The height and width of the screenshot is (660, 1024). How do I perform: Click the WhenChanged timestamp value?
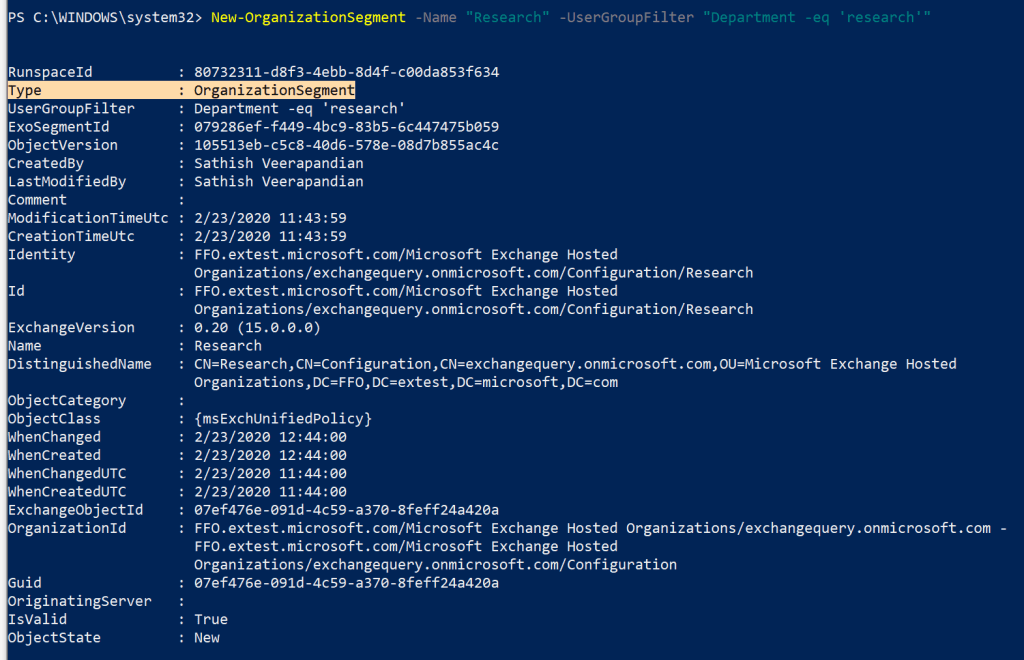(x=270, y=437)
